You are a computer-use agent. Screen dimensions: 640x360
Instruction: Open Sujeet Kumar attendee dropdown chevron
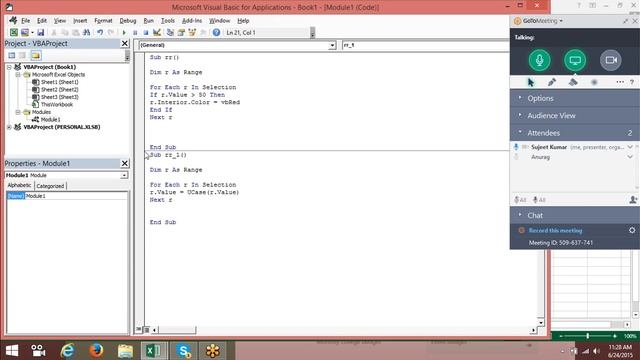(630, 147)
